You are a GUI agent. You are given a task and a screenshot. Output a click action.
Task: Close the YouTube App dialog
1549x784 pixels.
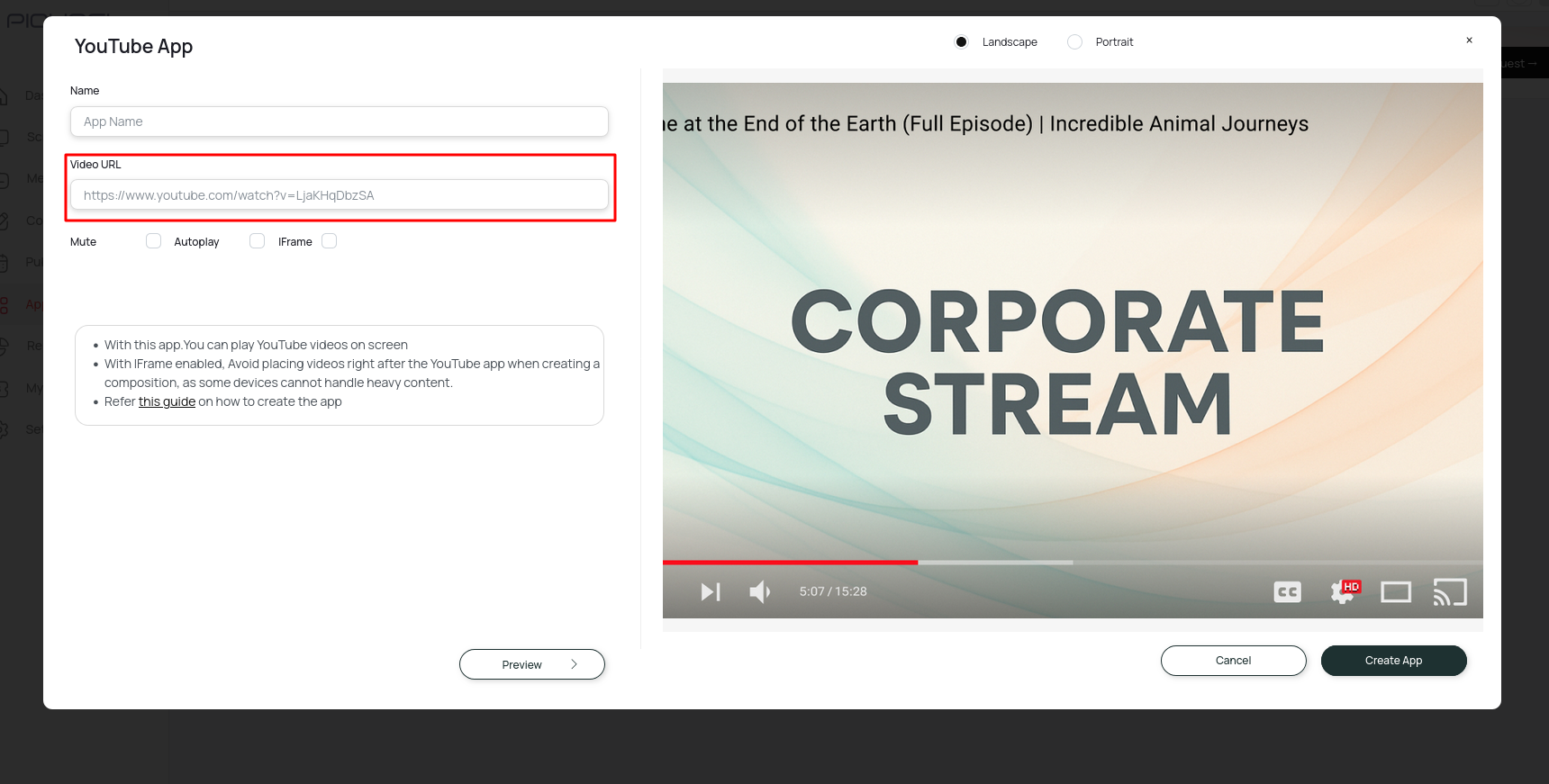1469,41
